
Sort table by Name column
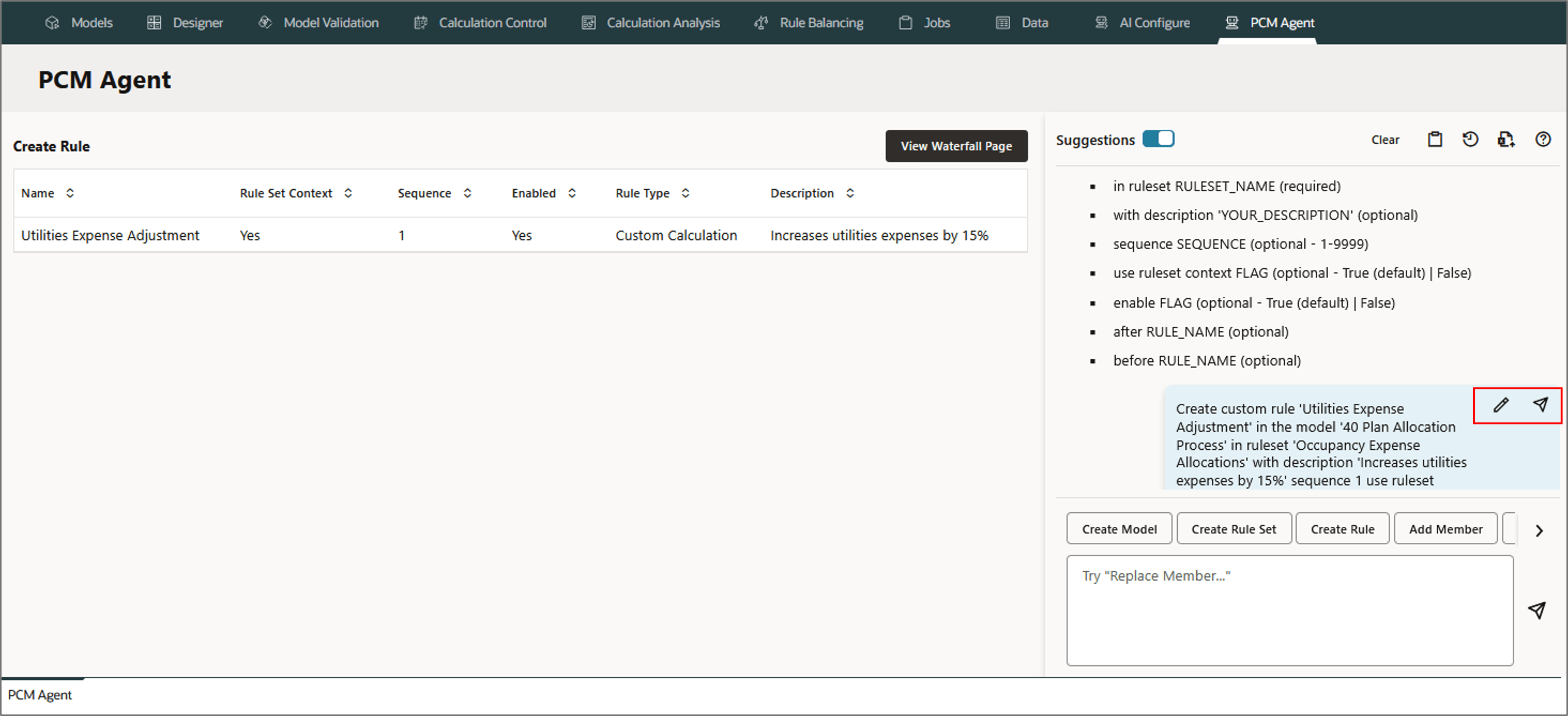70,193
